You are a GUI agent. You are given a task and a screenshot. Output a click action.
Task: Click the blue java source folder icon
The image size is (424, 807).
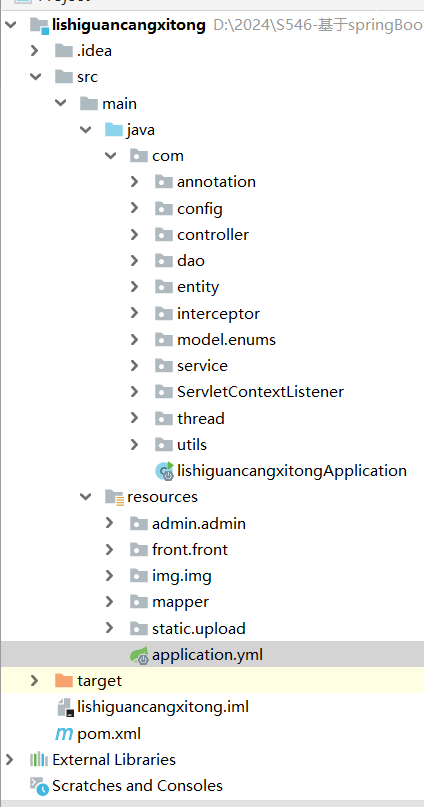[x=114, y=129]
